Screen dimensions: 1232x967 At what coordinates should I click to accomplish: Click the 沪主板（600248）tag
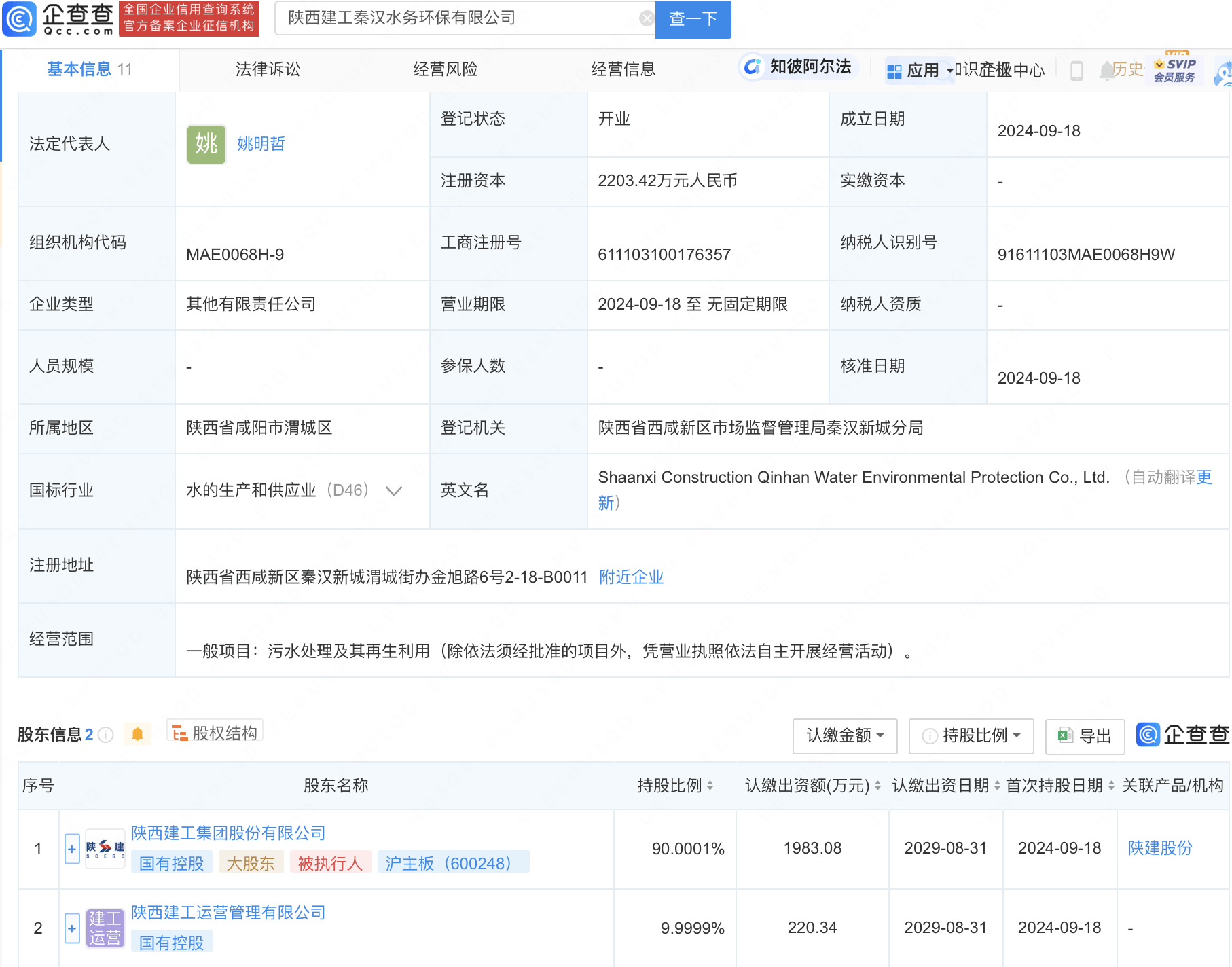point(453,863)
